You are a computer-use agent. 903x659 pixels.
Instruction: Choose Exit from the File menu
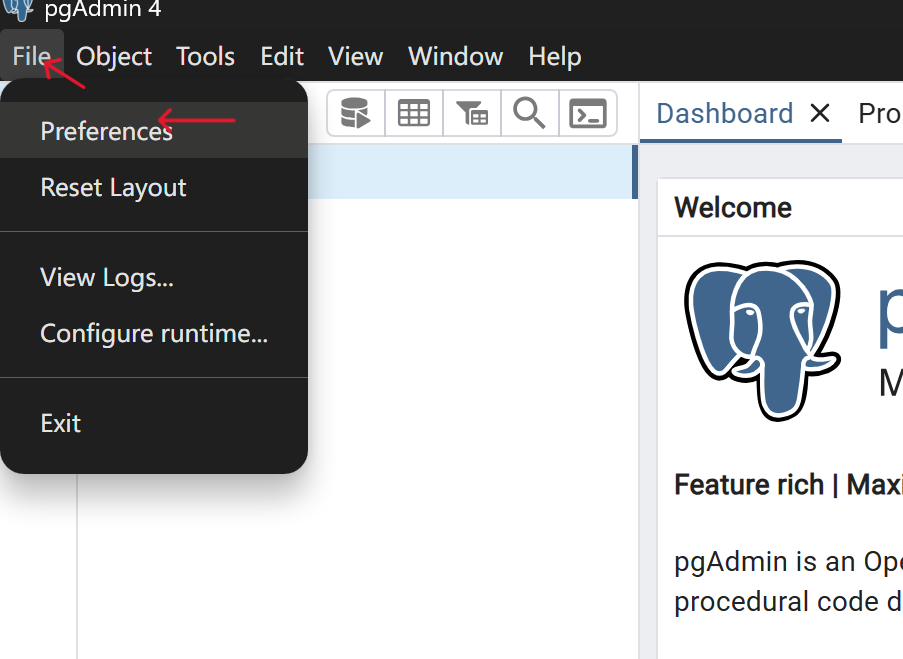click(154, 423)
